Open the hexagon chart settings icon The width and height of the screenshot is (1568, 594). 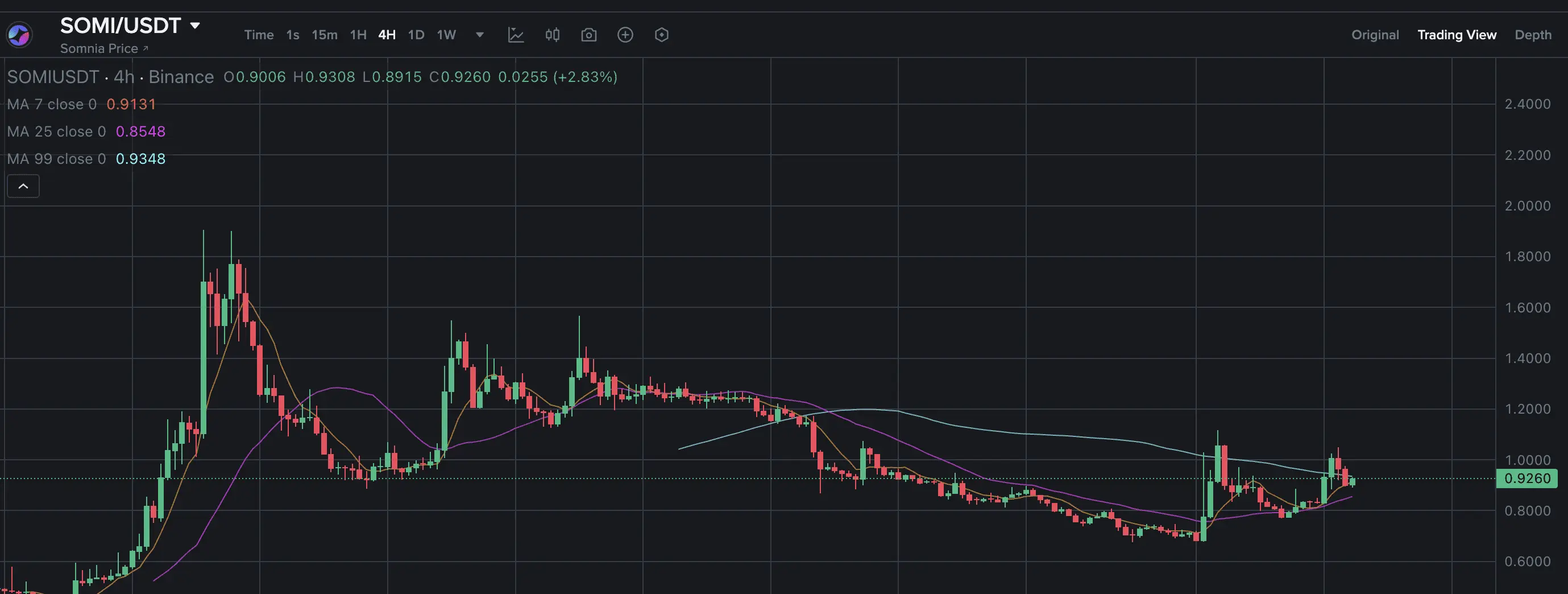(662, 35)
